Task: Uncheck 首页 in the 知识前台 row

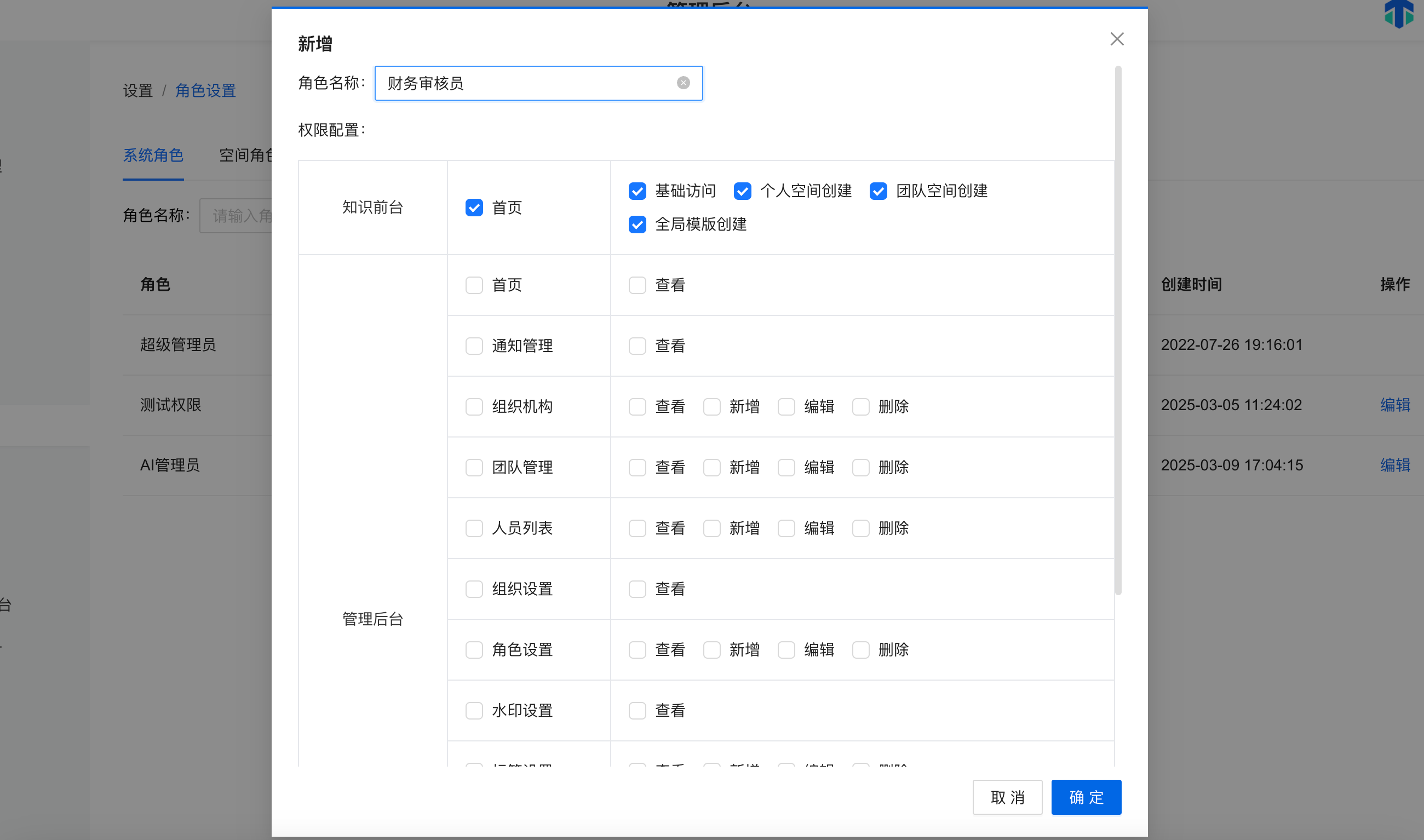Action: click(x=474, y=208)
